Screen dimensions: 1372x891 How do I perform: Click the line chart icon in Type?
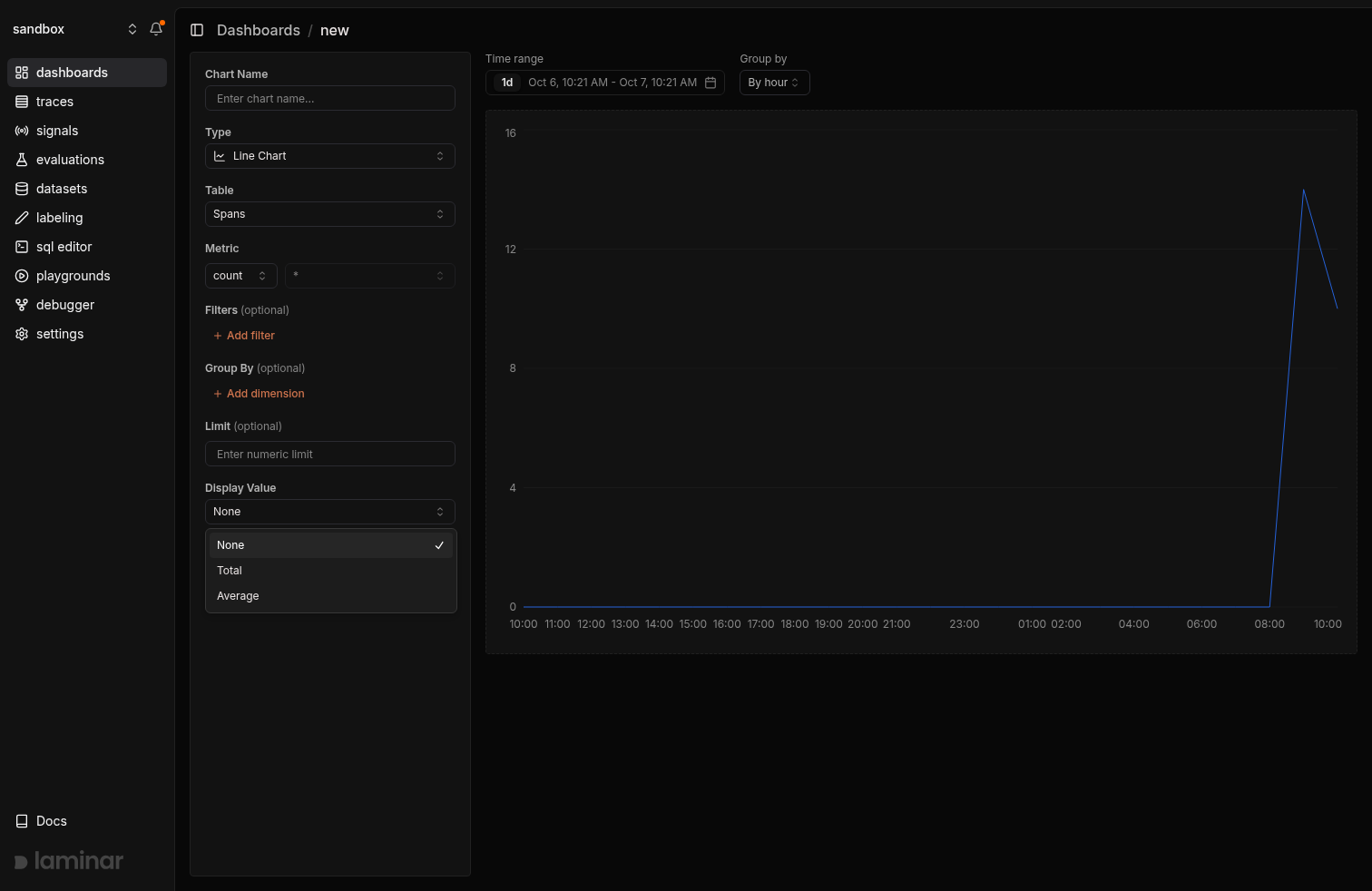(220, 156)
